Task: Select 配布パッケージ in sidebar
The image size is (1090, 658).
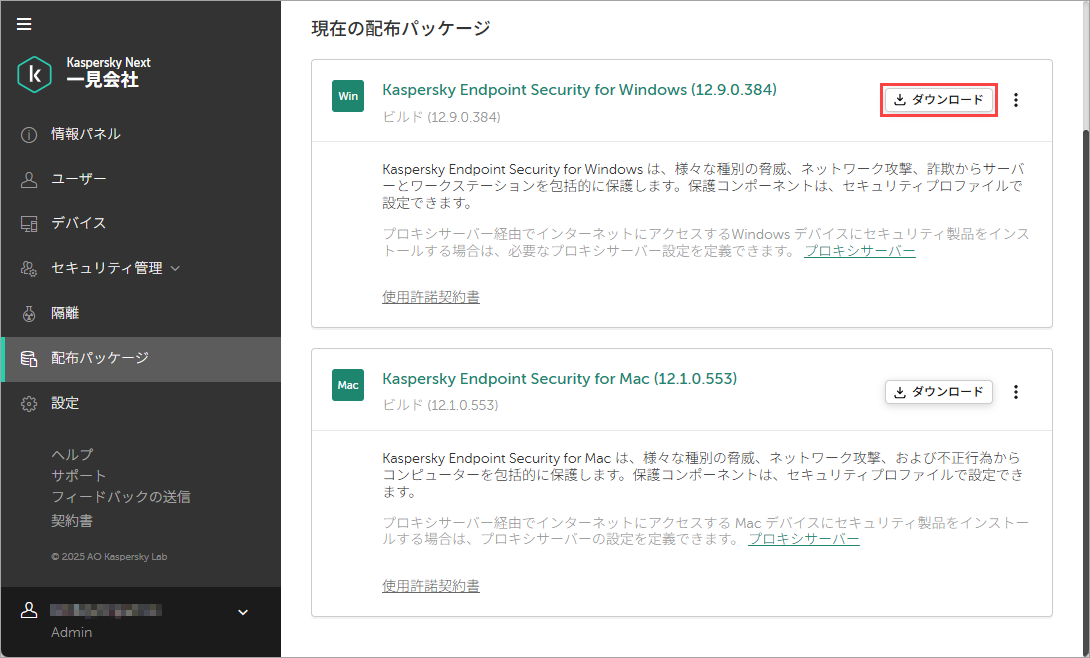Action: [x=141, y=359]
